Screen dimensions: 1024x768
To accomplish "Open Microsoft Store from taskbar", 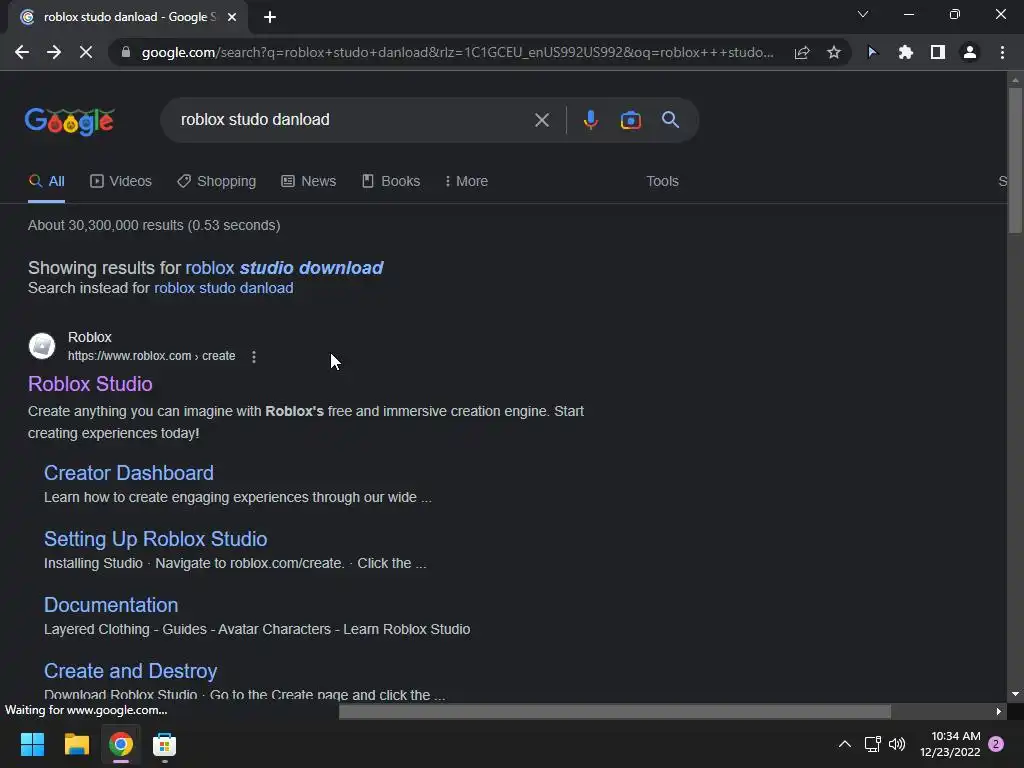I will coord(165,744).
